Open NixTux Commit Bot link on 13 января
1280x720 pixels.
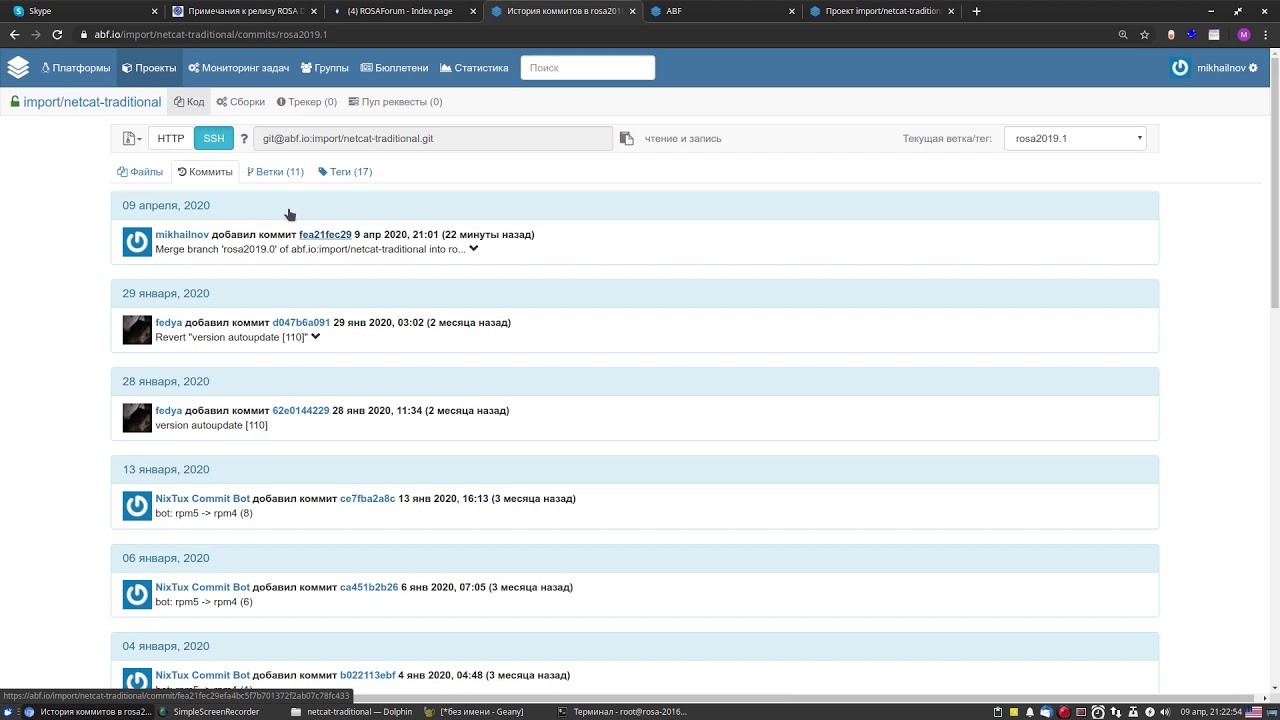(203, 499)
